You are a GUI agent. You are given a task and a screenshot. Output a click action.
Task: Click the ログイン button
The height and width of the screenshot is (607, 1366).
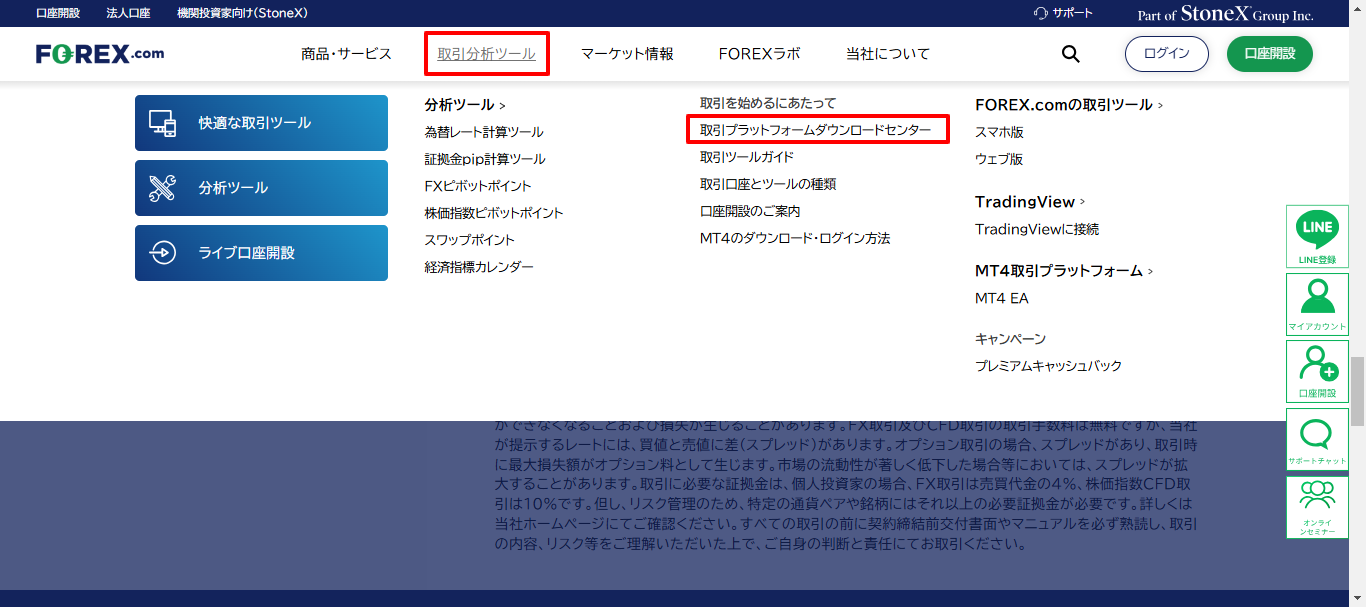pyautogui.click(x=1166, y=54)
